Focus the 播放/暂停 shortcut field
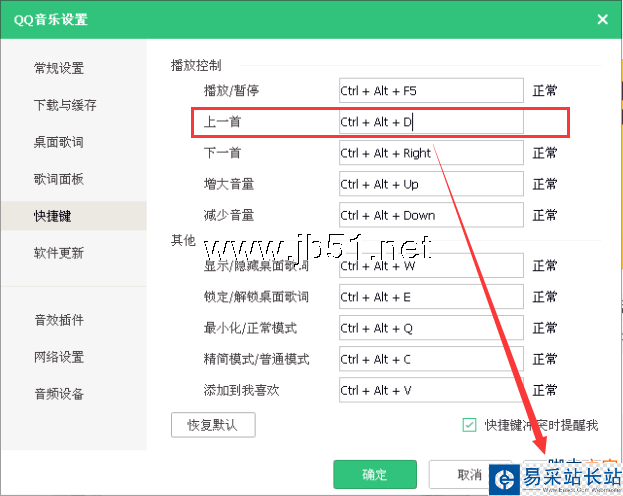The height and width of the screenshot is (496, 623). pos(431,91)
